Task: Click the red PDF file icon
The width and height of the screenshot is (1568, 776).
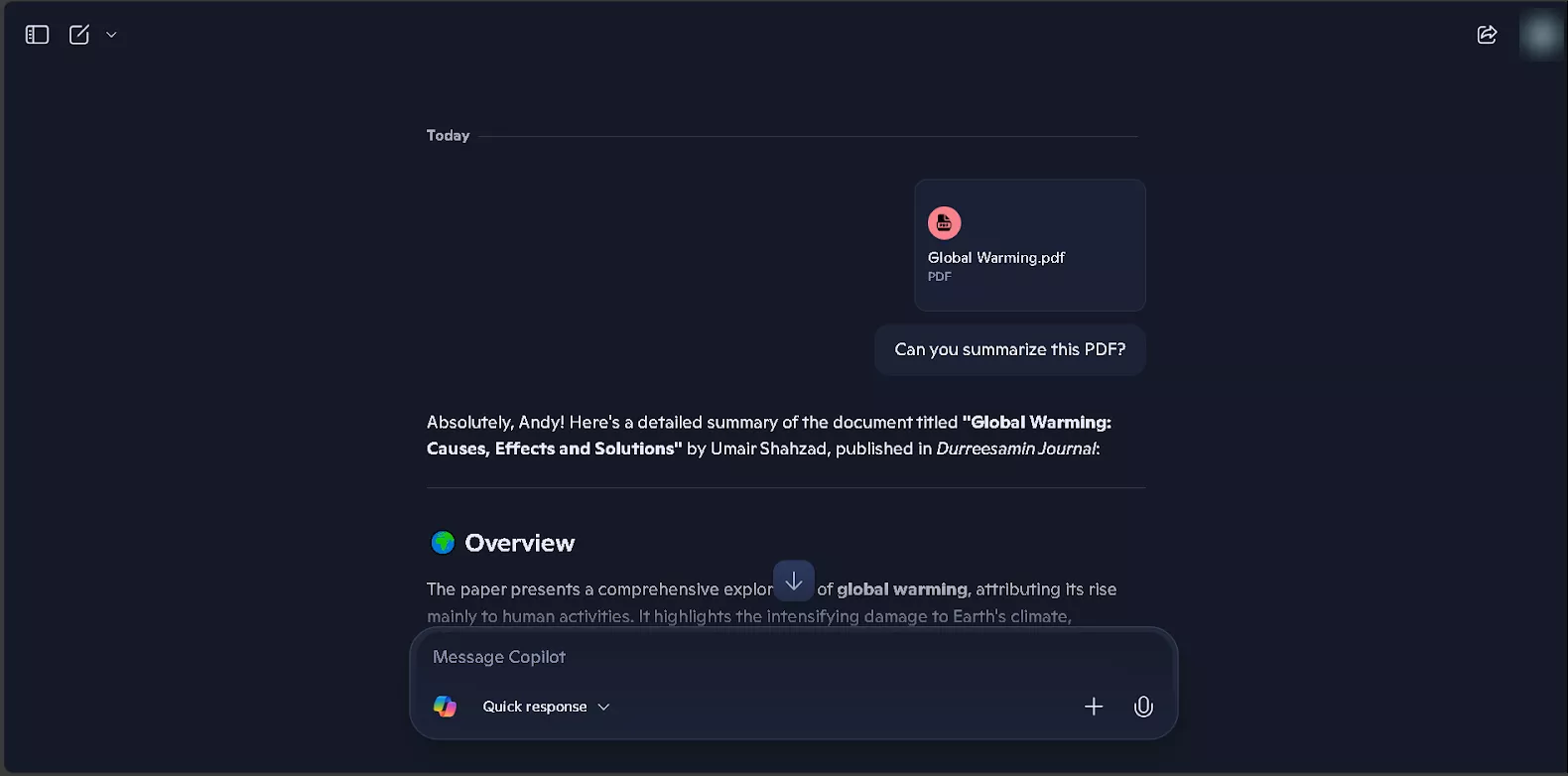Action: tap(944, 223)
